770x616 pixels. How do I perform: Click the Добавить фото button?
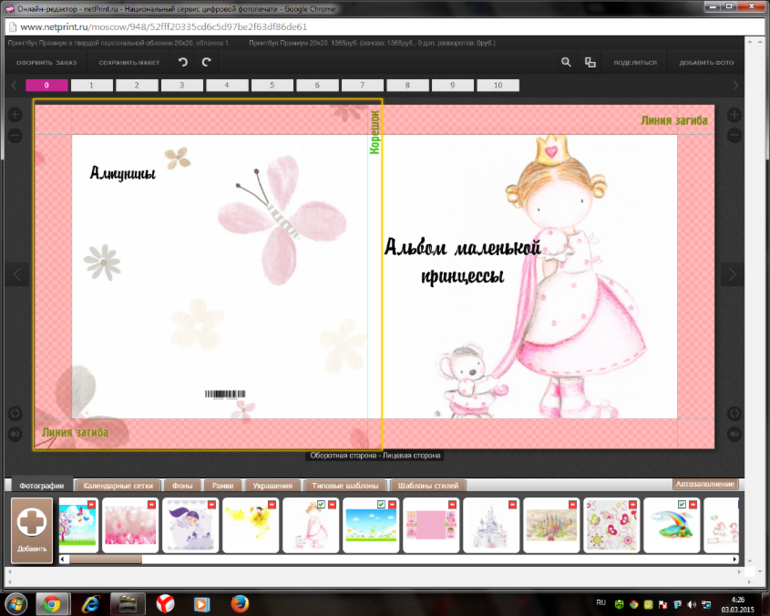[x=706, y=62]
